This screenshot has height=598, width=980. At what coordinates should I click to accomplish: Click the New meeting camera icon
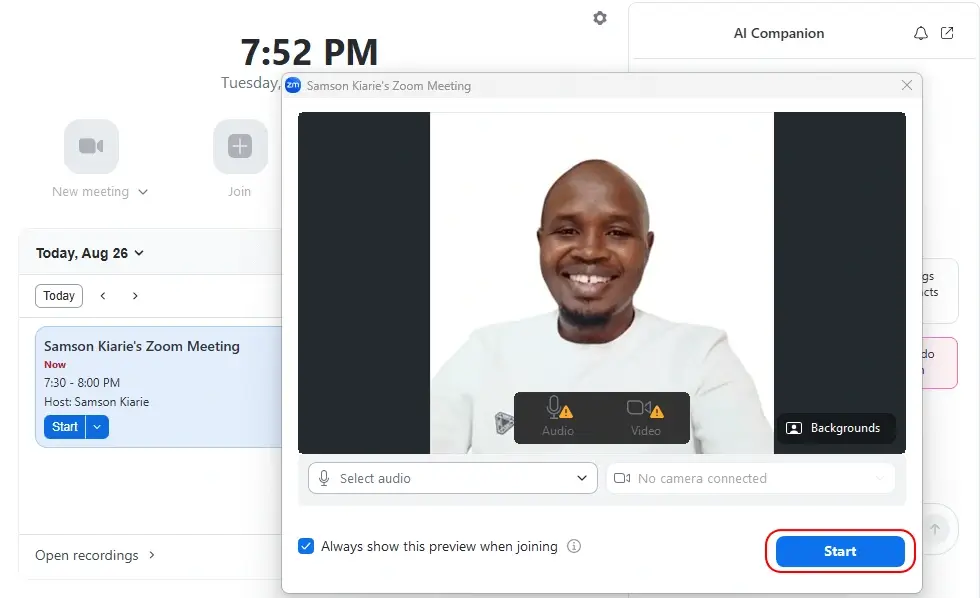pos(91,147)
